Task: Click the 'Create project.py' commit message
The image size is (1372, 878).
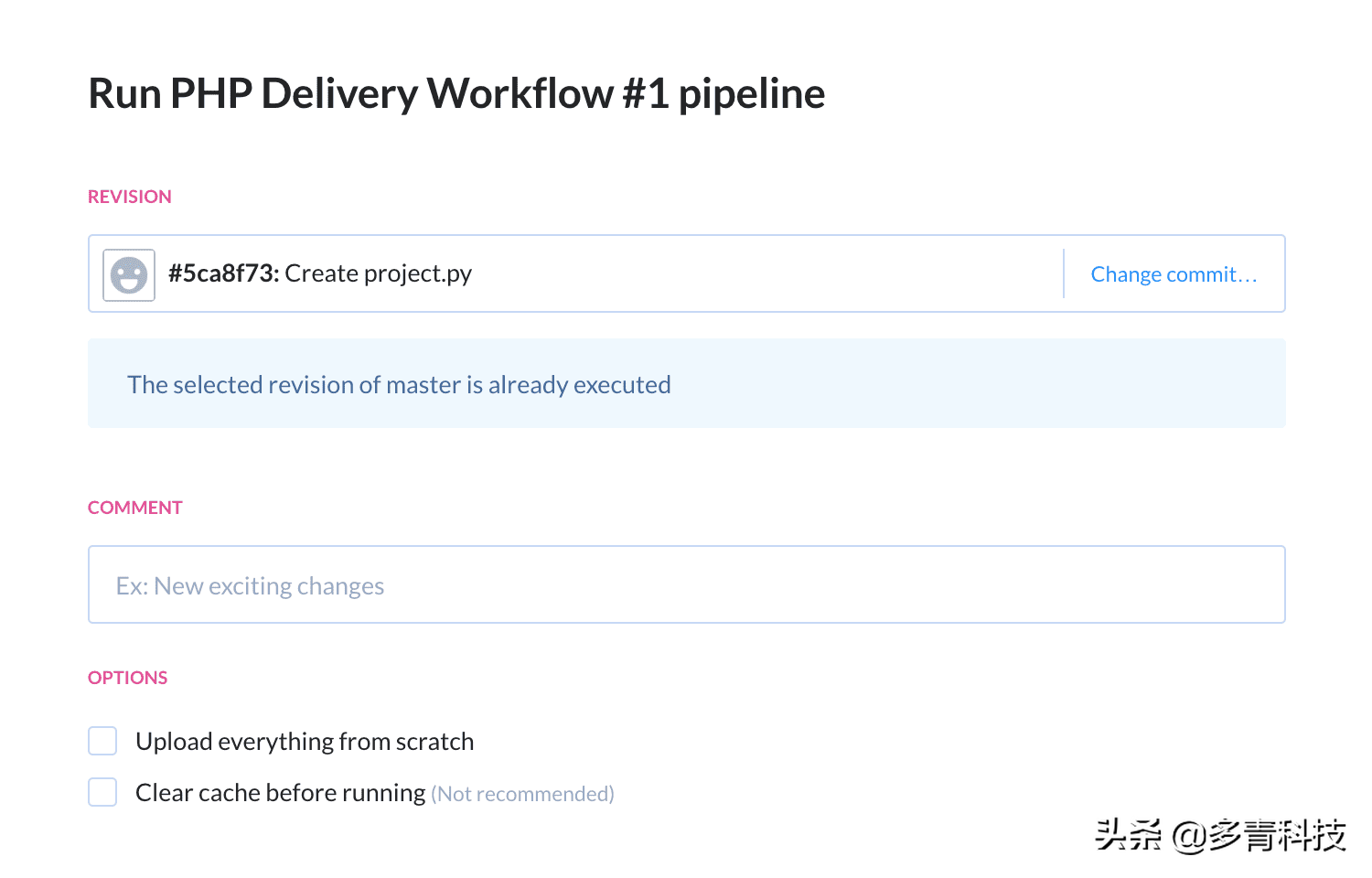Action: tap(378, 273)
